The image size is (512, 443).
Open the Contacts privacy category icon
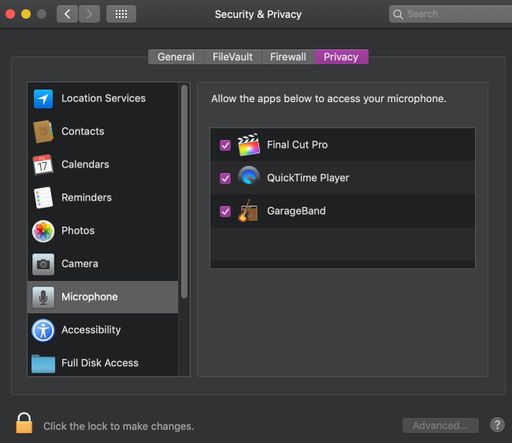43,131
